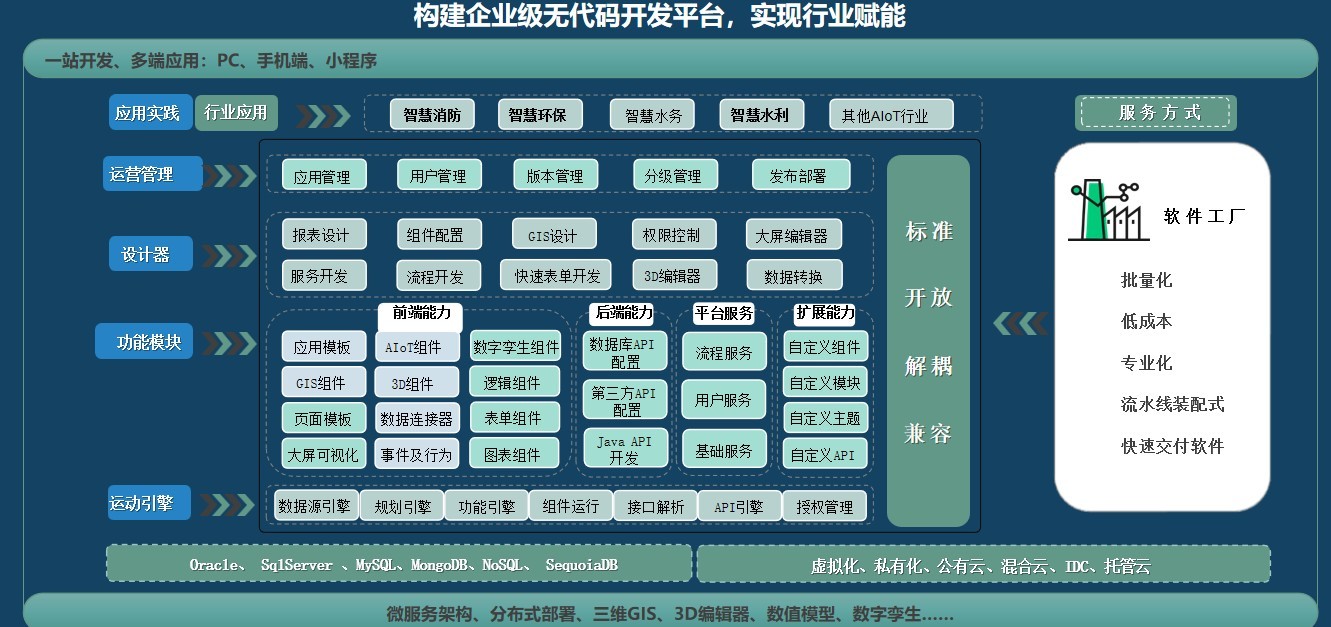Open the 大屏编辑器 box

(x=794, y=235)
